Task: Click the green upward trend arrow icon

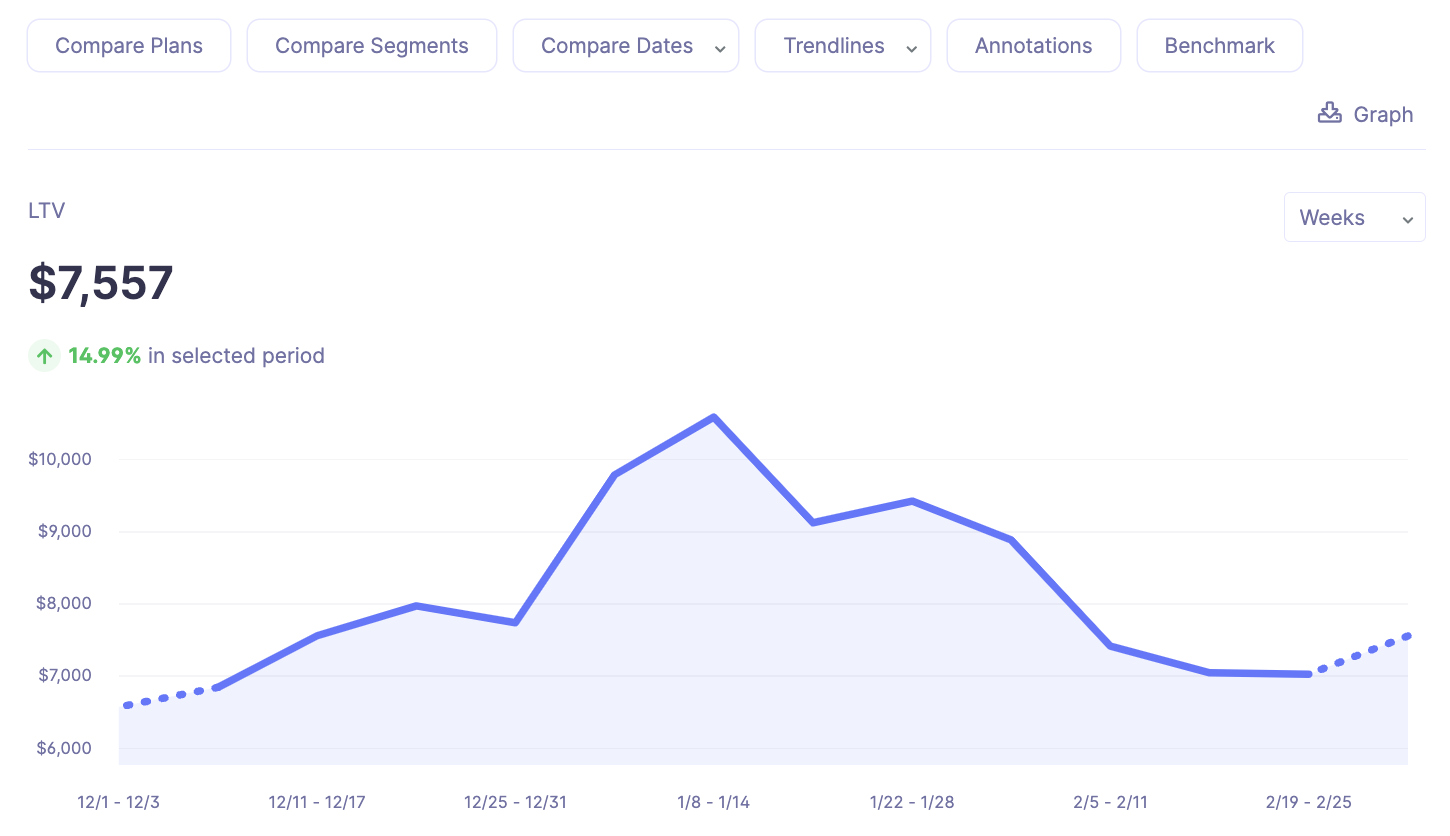Action: tap(44, 355)
